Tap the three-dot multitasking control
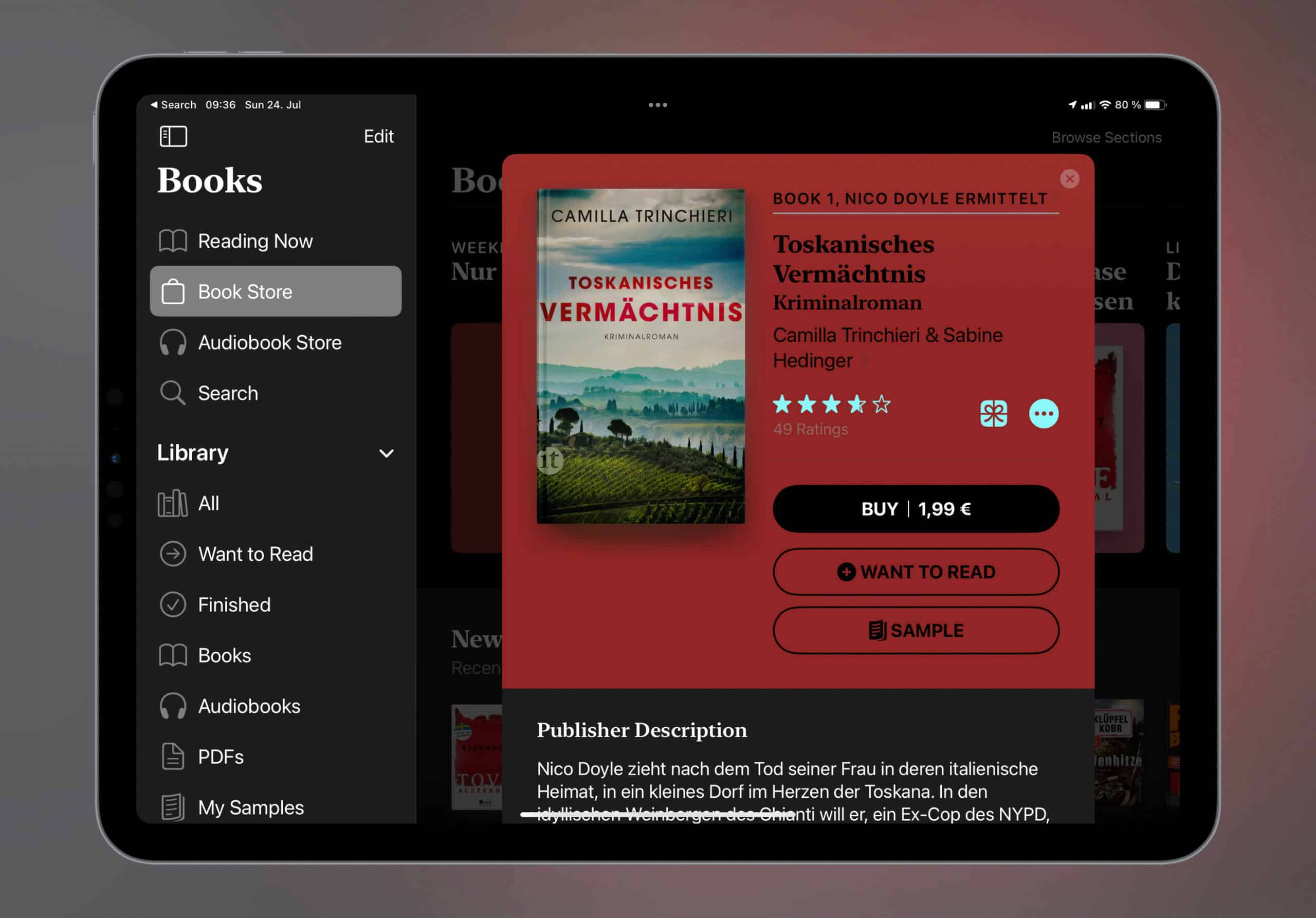 pos(657,105)
